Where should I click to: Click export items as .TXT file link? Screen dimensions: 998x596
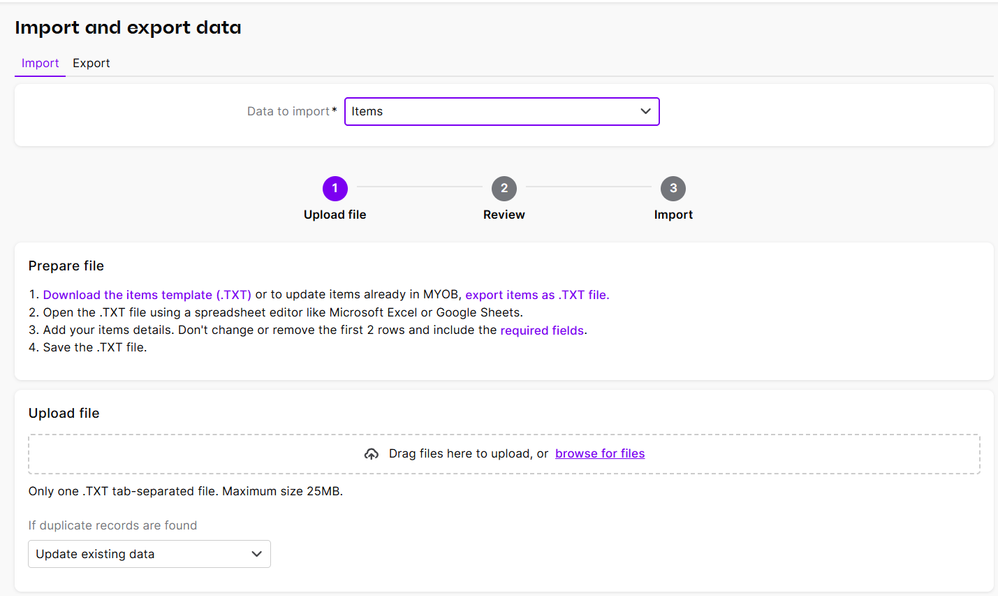[537, 295]
